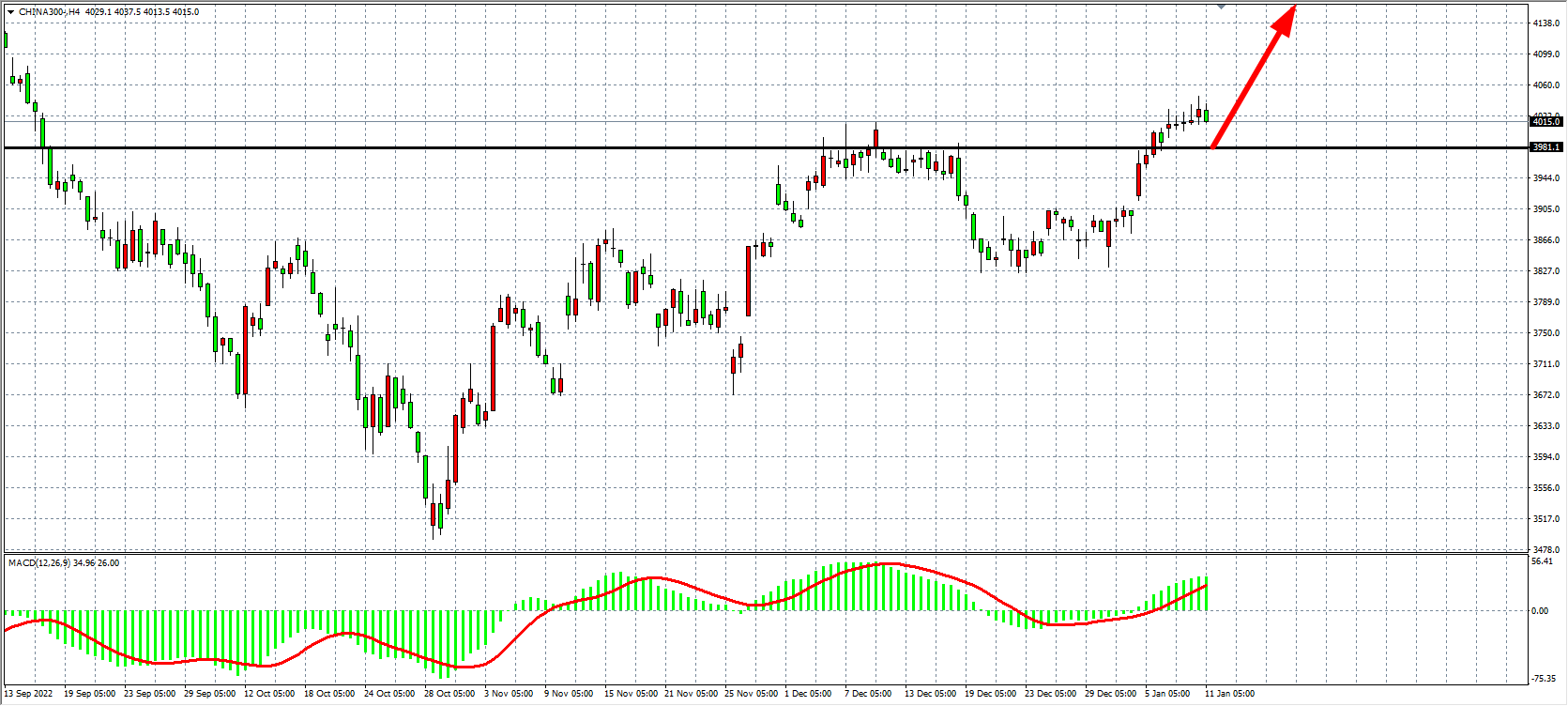Image resolution: width=1568 pixels, height=706 pixels.
Task: Click the 56.41 MACD scale value
Action: [x=1542, y=561]
